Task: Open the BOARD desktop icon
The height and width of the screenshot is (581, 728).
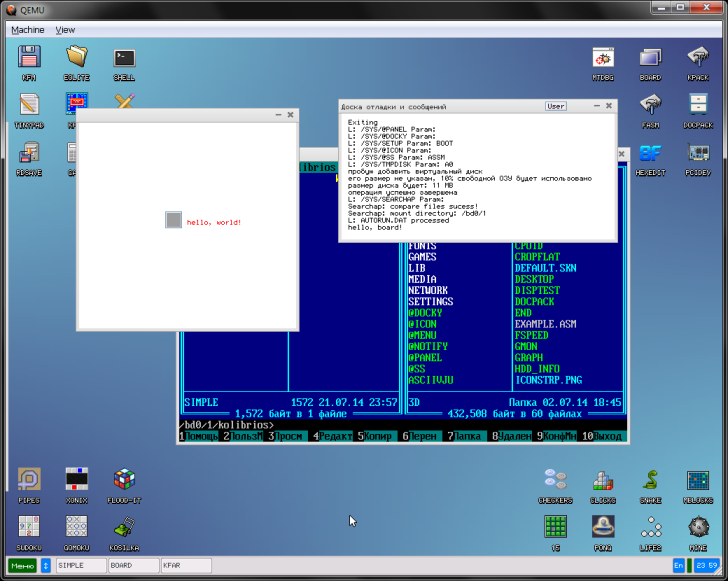Action: (650, 62)
